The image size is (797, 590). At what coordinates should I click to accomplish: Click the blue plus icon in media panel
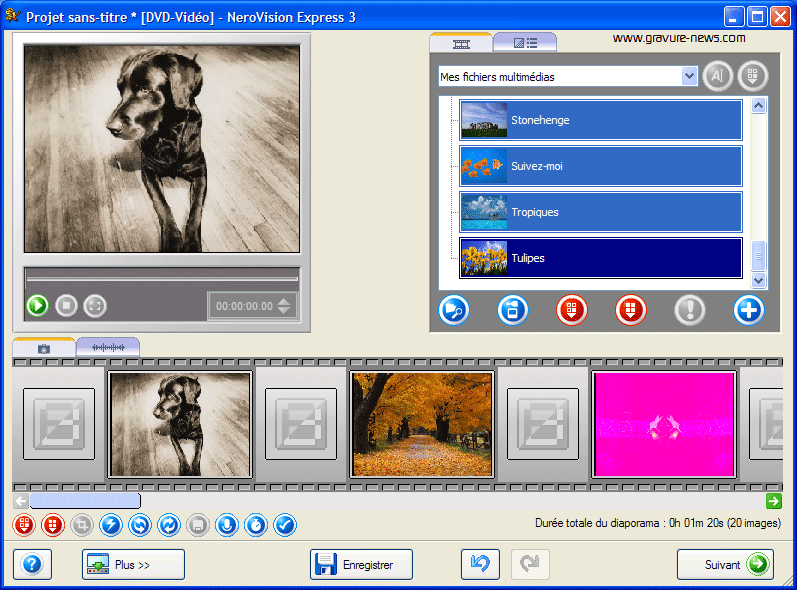point(749,310)
